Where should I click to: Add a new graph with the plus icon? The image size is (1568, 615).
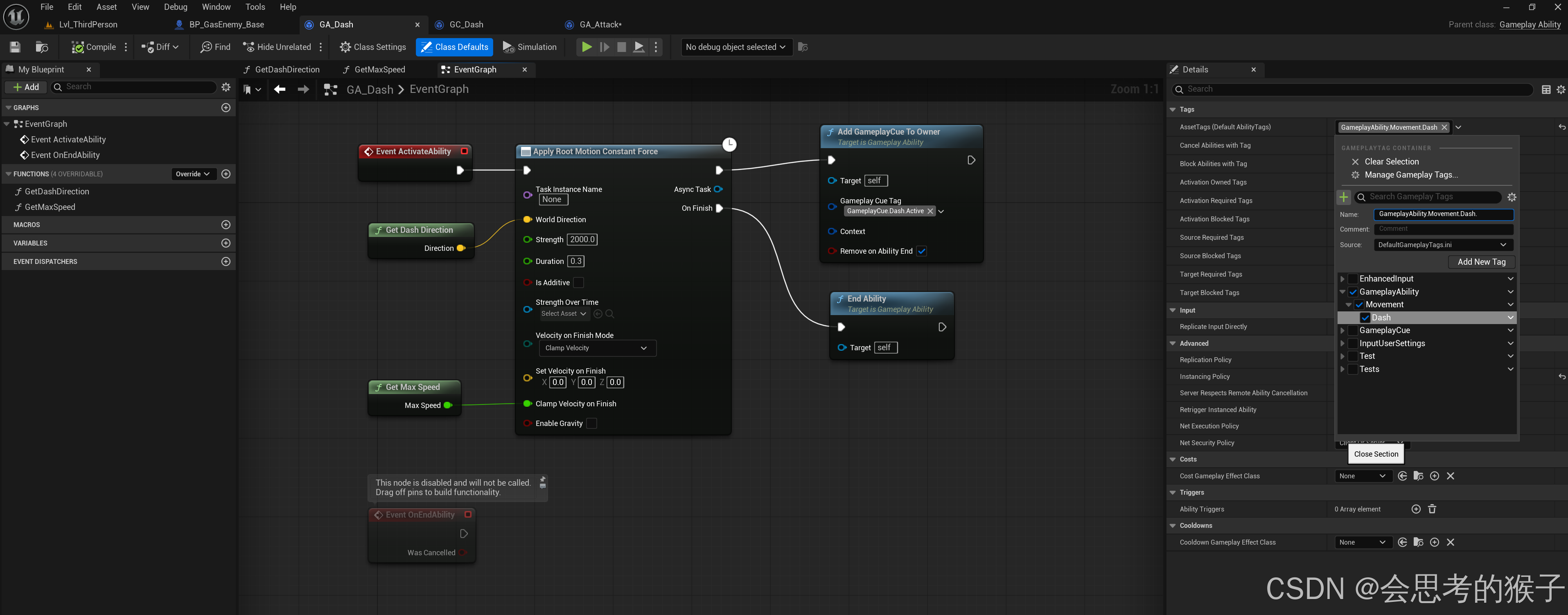click(226, 108)
